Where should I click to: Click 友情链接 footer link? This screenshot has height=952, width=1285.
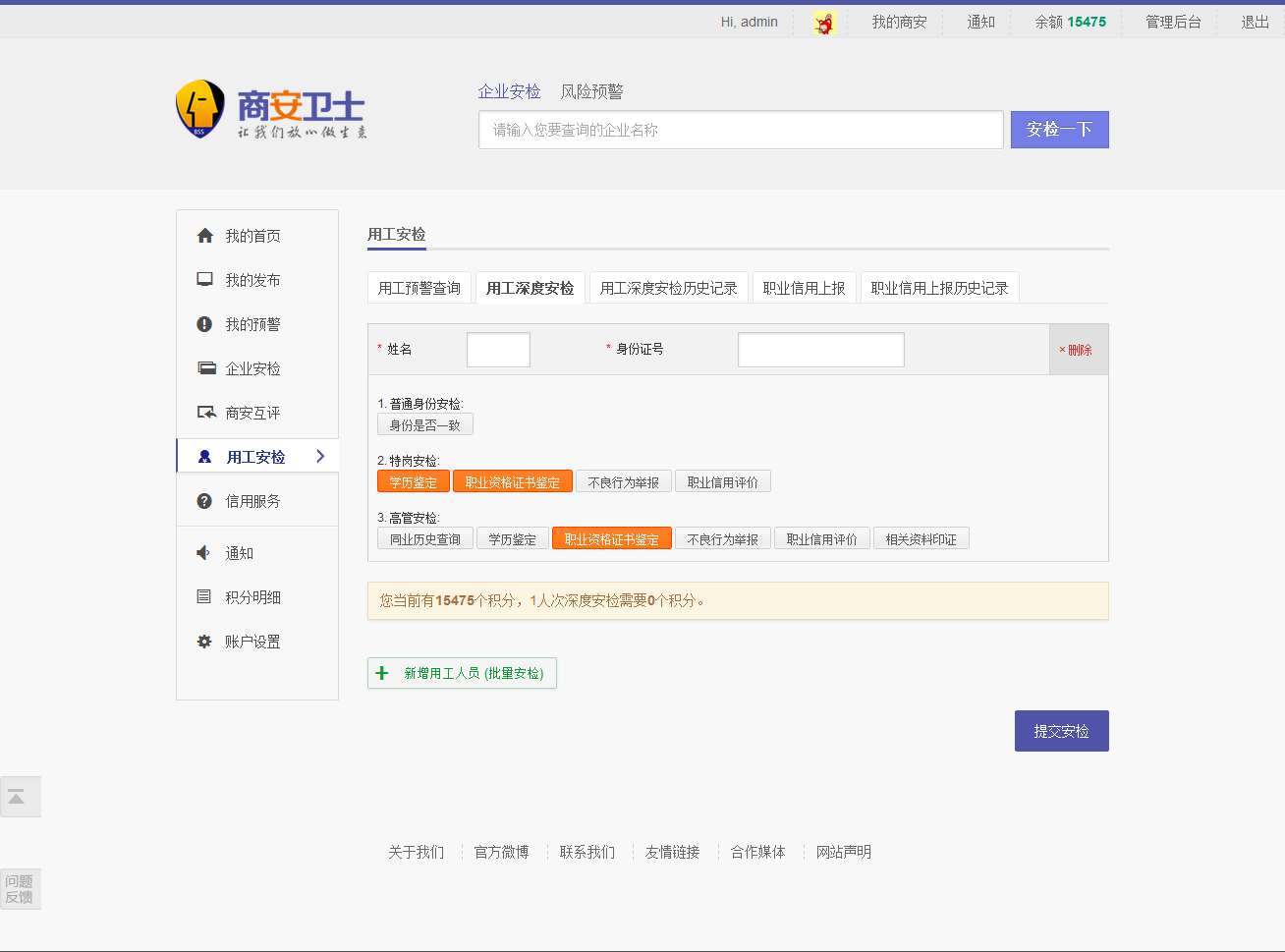[x=672, y=852]
